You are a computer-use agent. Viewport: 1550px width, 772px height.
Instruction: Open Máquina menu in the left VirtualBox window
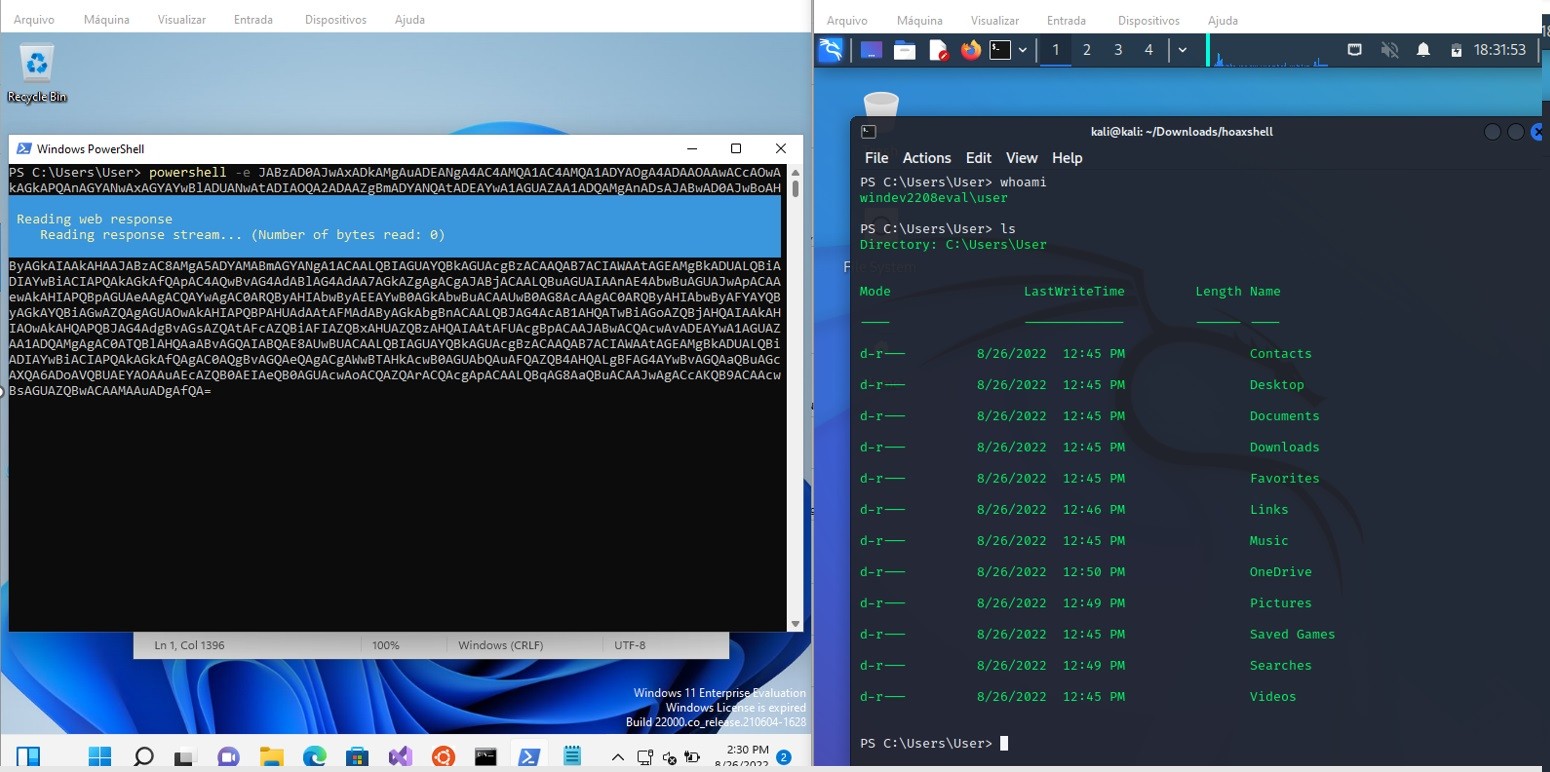point(106,20)
